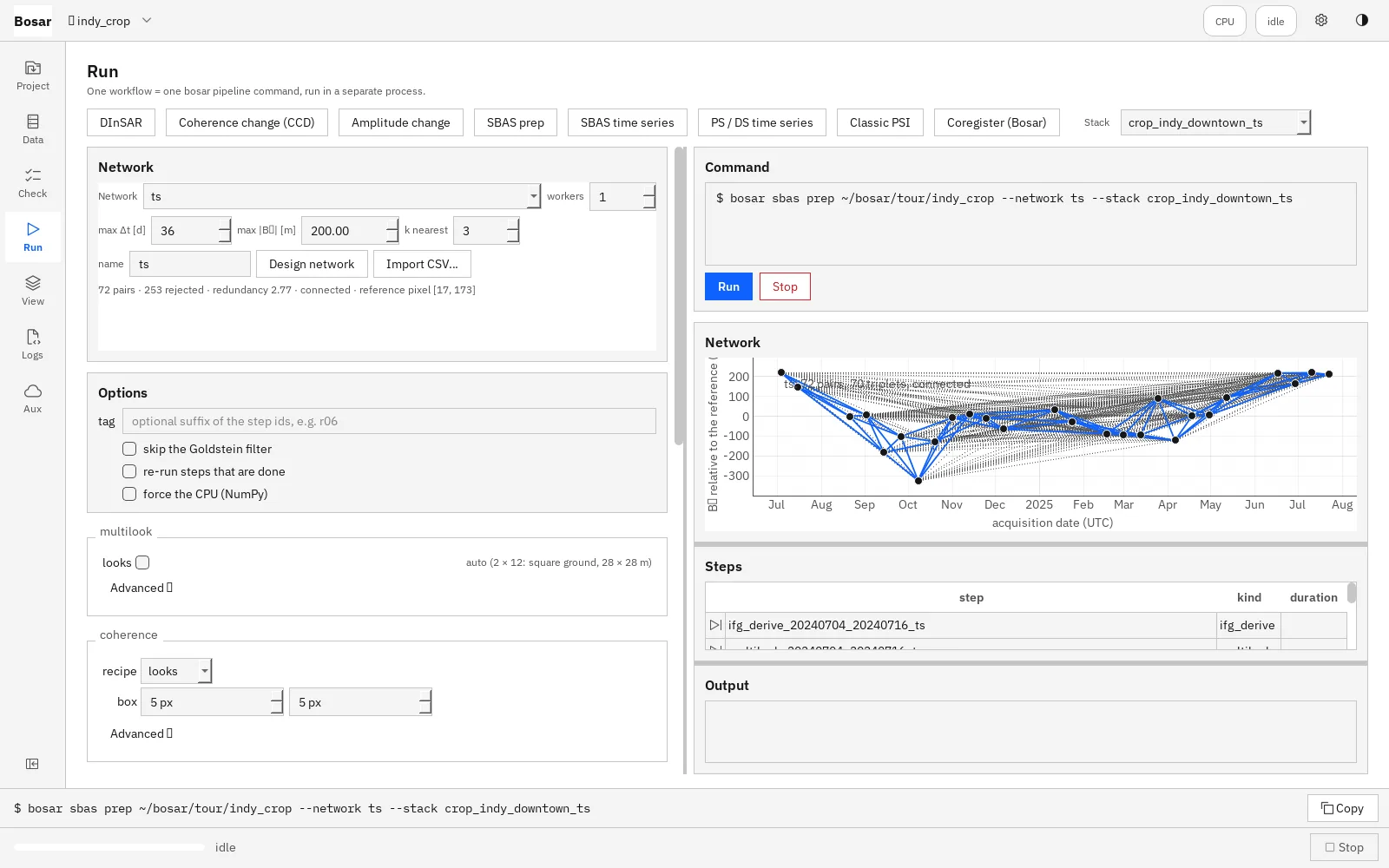Click the blue Run button
Viewport: 1389px width, 868px height.
tap(728, 286)
